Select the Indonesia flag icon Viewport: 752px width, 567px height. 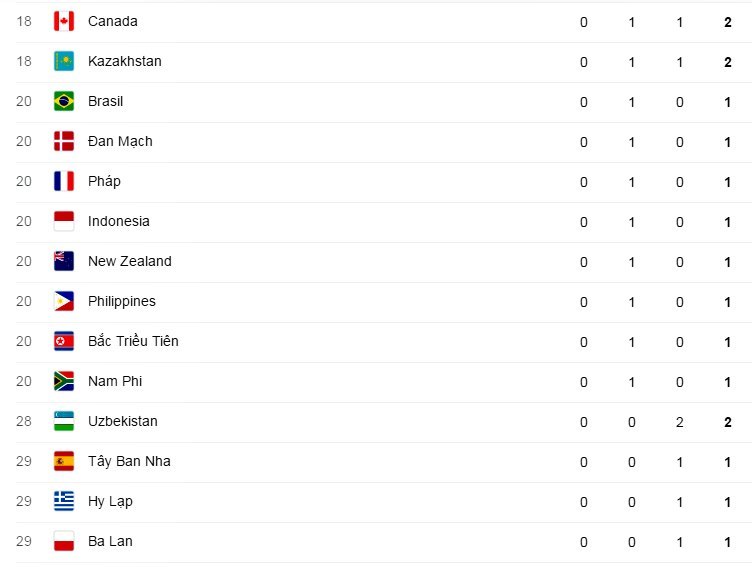click(64, 221)
